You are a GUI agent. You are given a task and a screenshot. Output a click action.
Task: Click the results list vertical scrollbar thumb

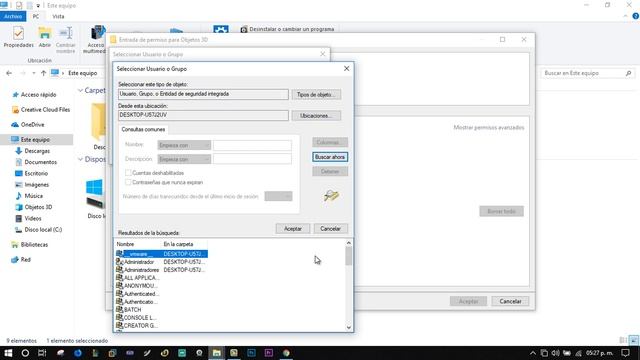349,256
